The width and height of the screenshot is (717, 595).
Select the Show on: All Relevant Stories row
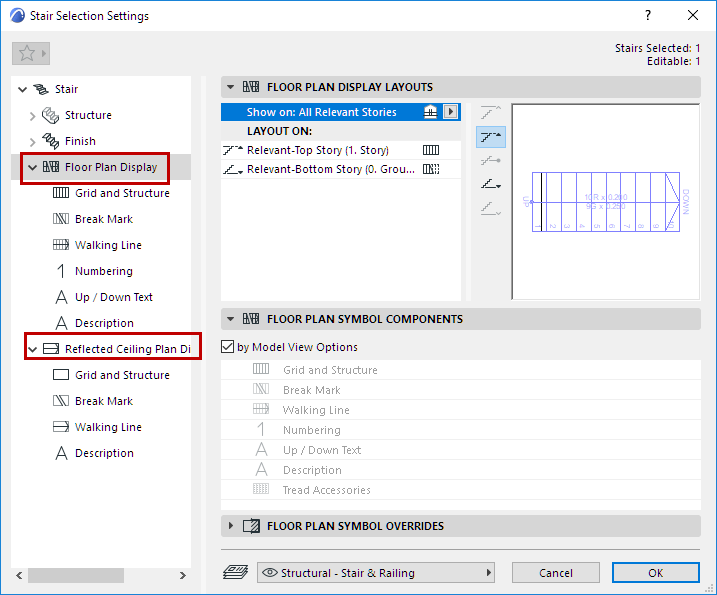tap(341, 112)
